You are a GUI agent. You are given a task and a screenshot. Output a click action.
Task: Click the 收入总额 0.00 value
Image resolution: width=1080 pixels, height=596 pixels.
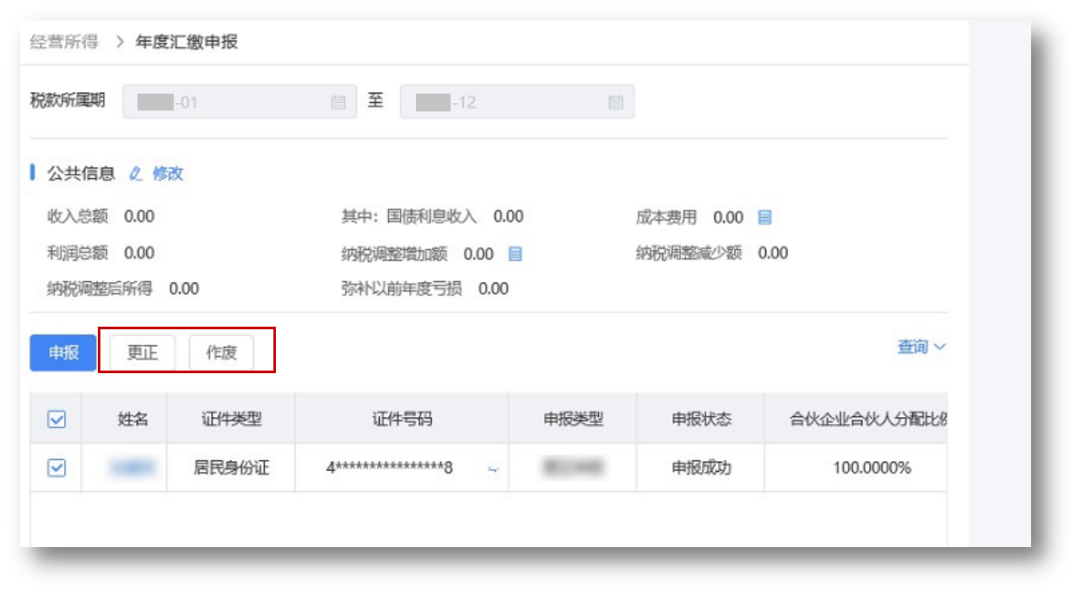click(139, 217)
